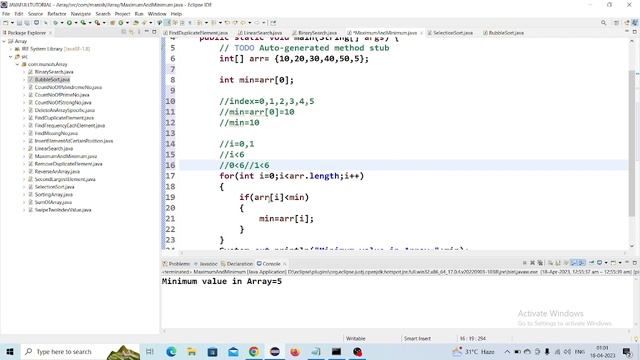Open the dropdown arrow beside the New icon
Image resolution: width=640 pixels, height=360 pixels.
(12, 23)
